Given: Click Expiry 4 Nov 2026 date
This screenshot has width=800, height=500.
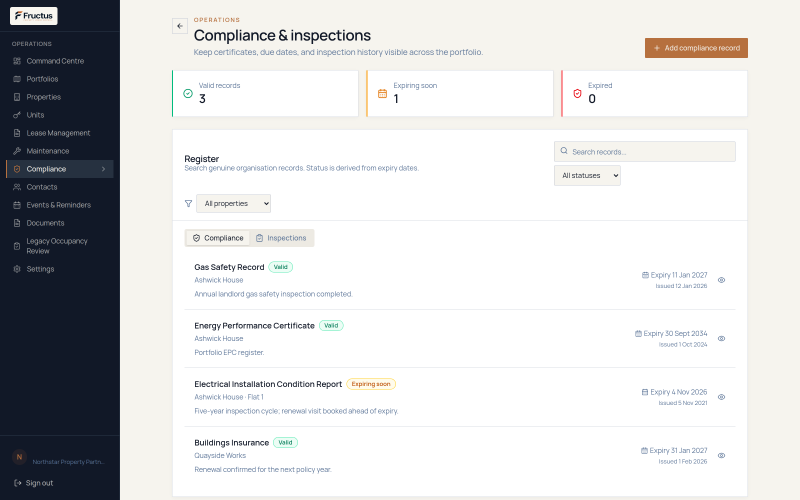Looking at the screenshot, I should (x=674, y=392).
